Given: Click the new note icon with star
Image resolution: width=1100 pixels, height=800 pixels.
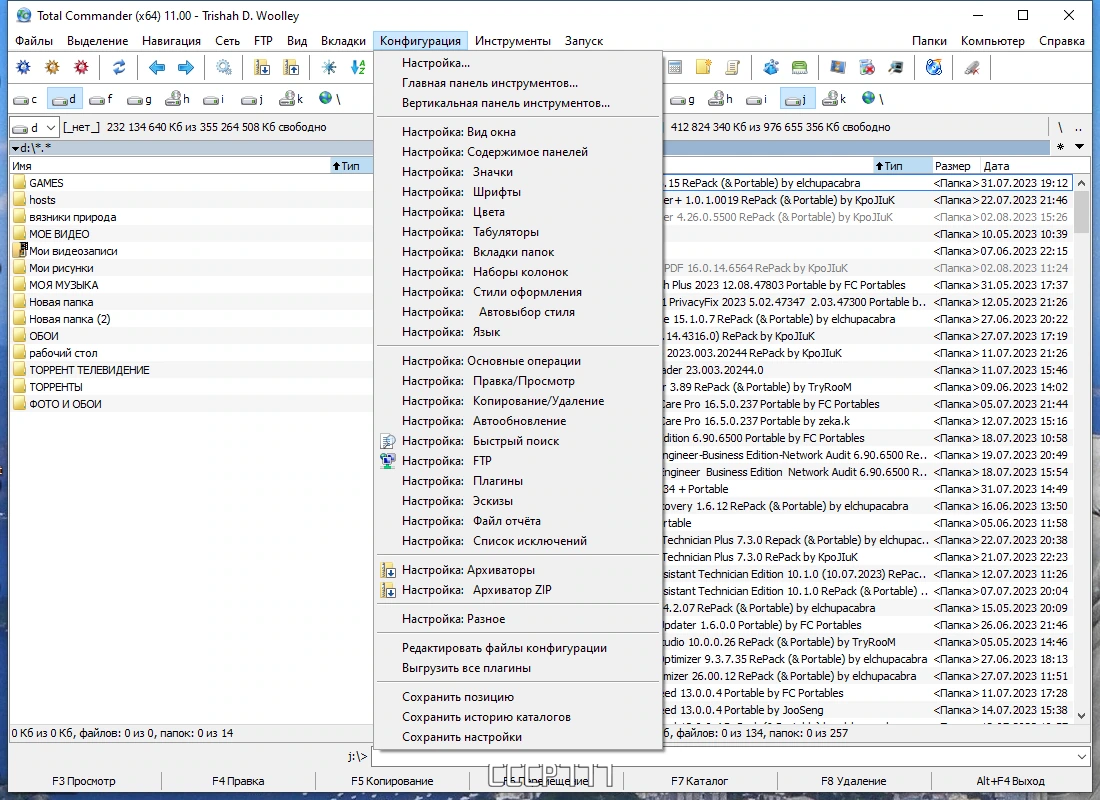Looking at the screenshot, I should point(704,67).
